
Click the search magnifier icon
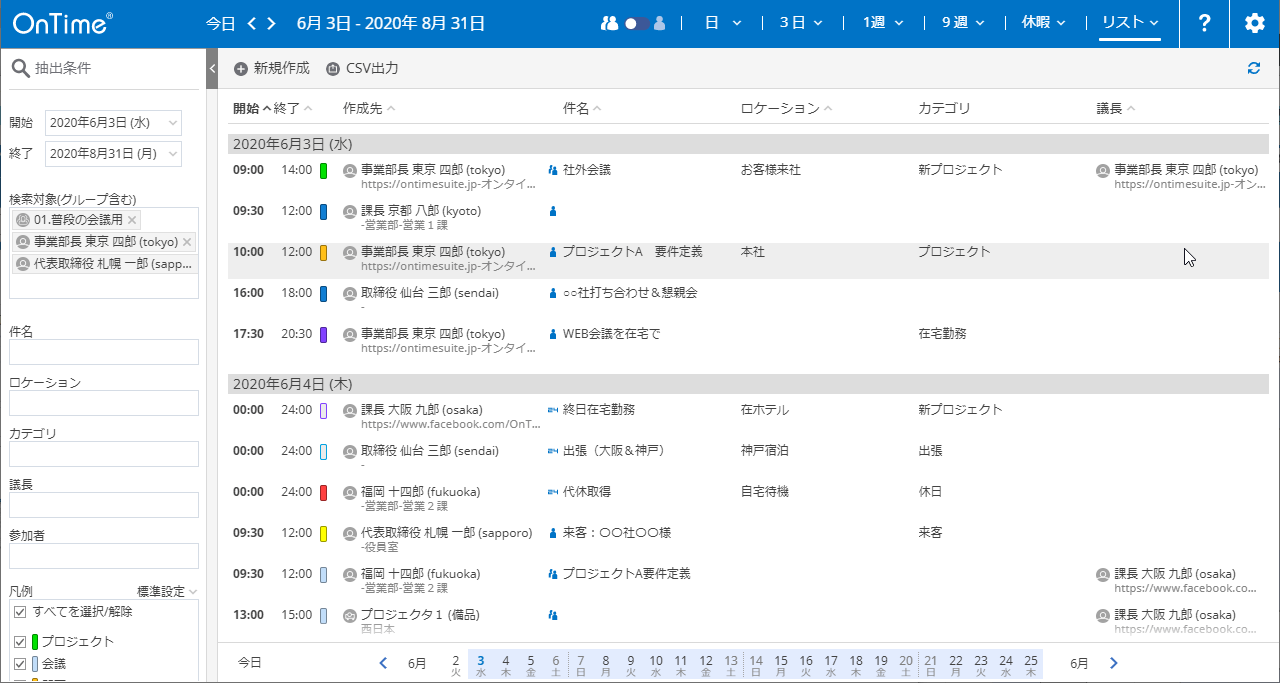click(19, 68)
